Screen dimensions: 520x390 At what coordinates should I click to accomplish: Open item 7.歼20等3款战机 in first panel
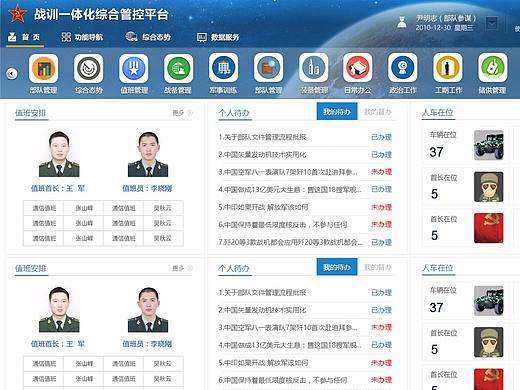[x=290, y=242]
